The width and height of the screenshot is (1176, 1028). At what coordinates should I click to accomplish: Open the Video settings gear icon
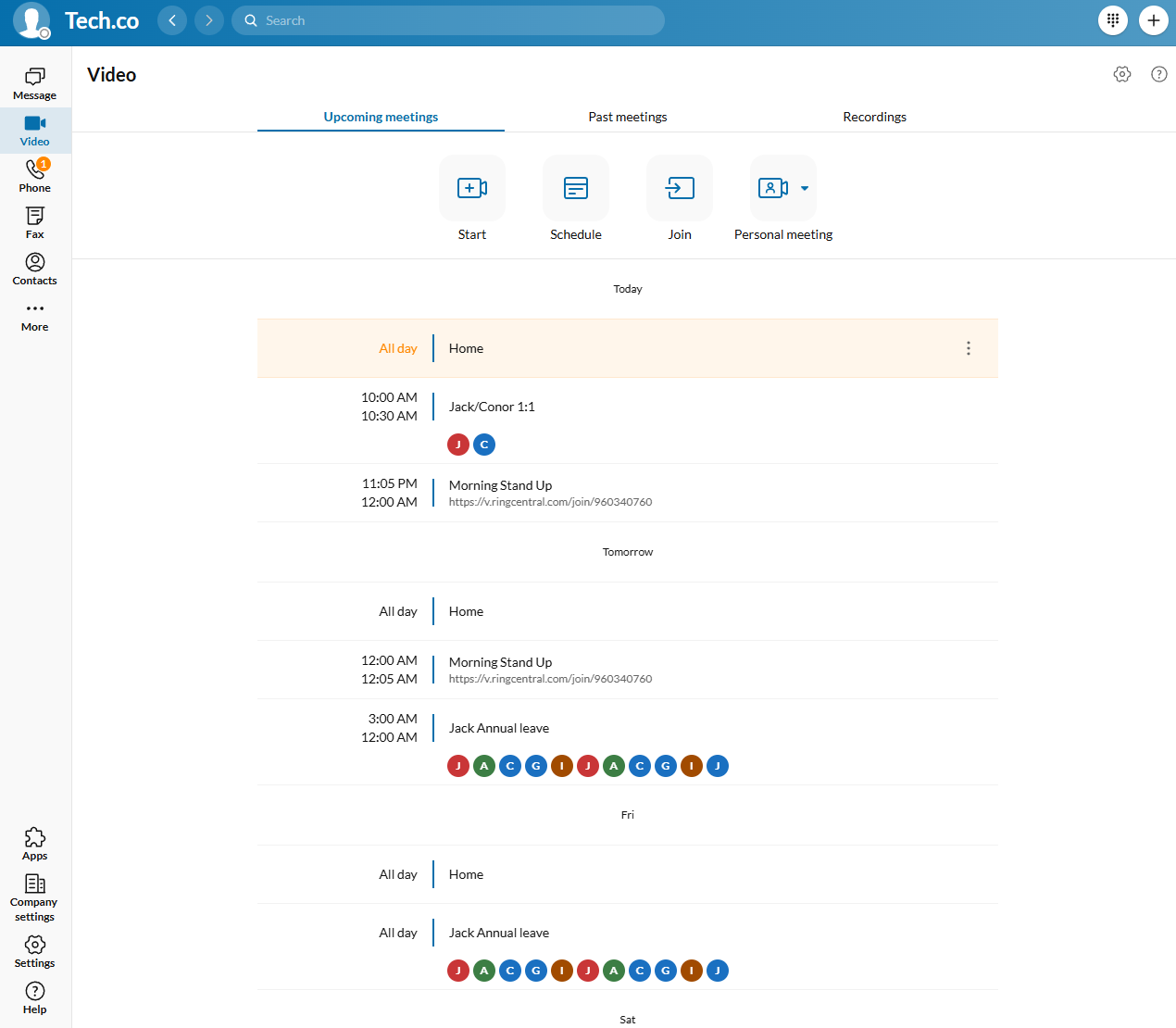point(1121,74)
